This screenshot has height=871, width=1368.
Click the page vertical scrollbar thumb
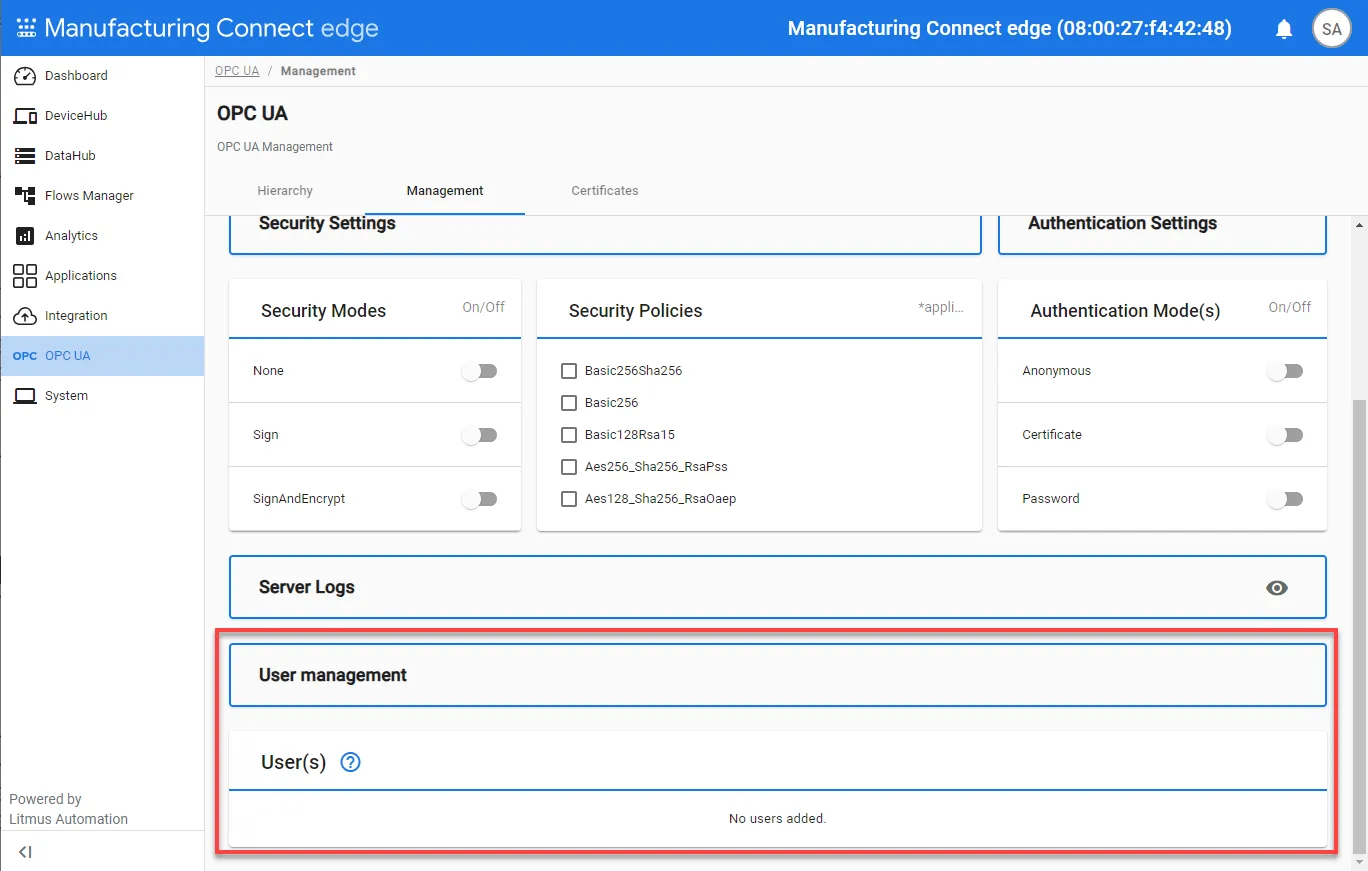tap(1359, 625)
